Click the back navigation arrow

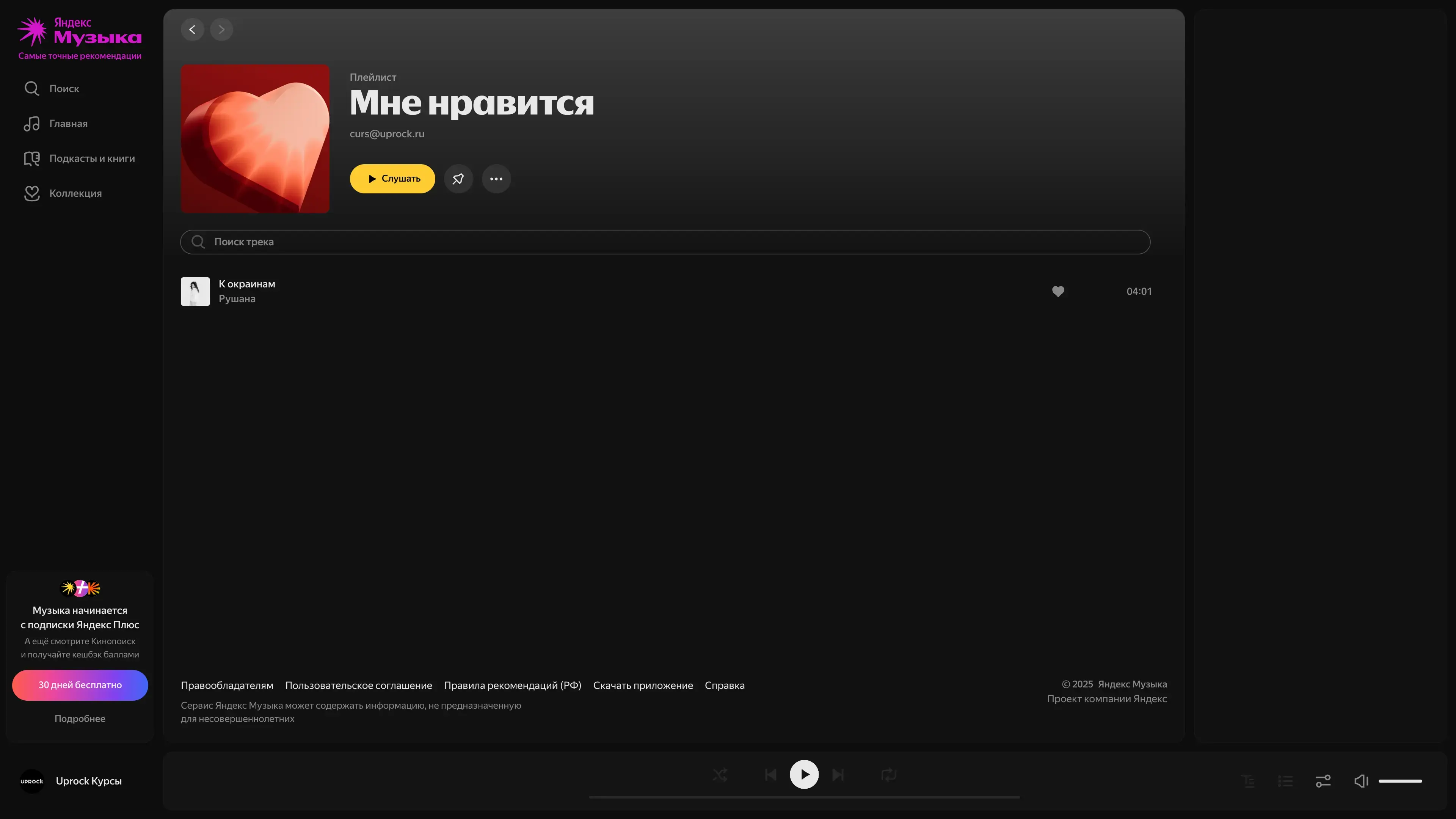pos(192,30)
